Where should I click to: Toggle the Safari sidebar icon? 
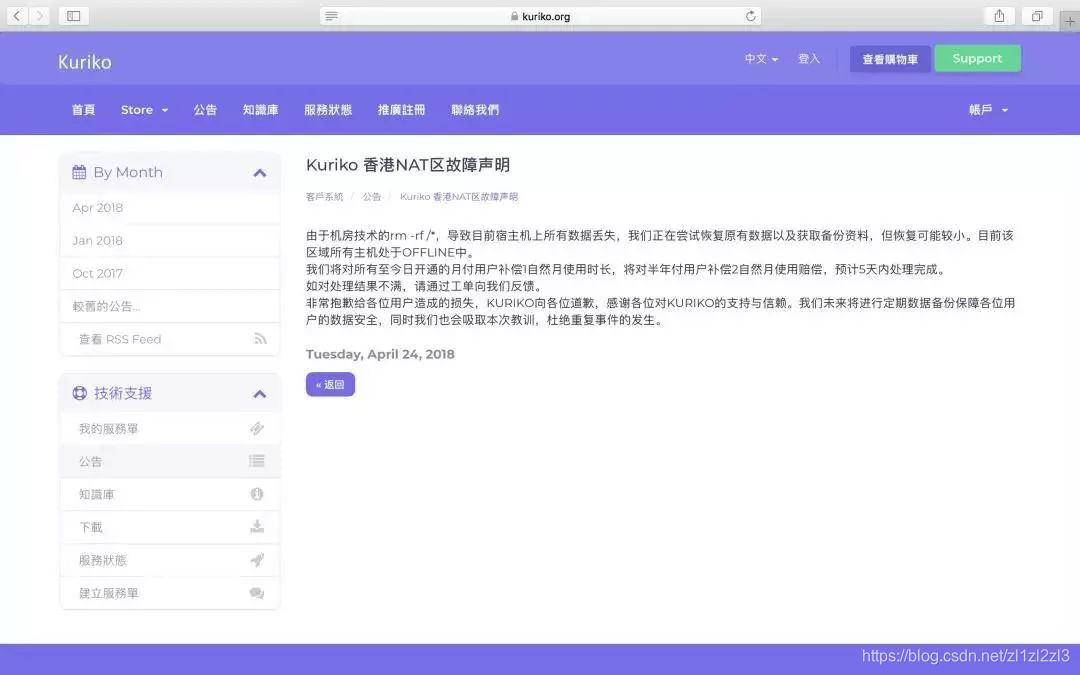point(74,15)
